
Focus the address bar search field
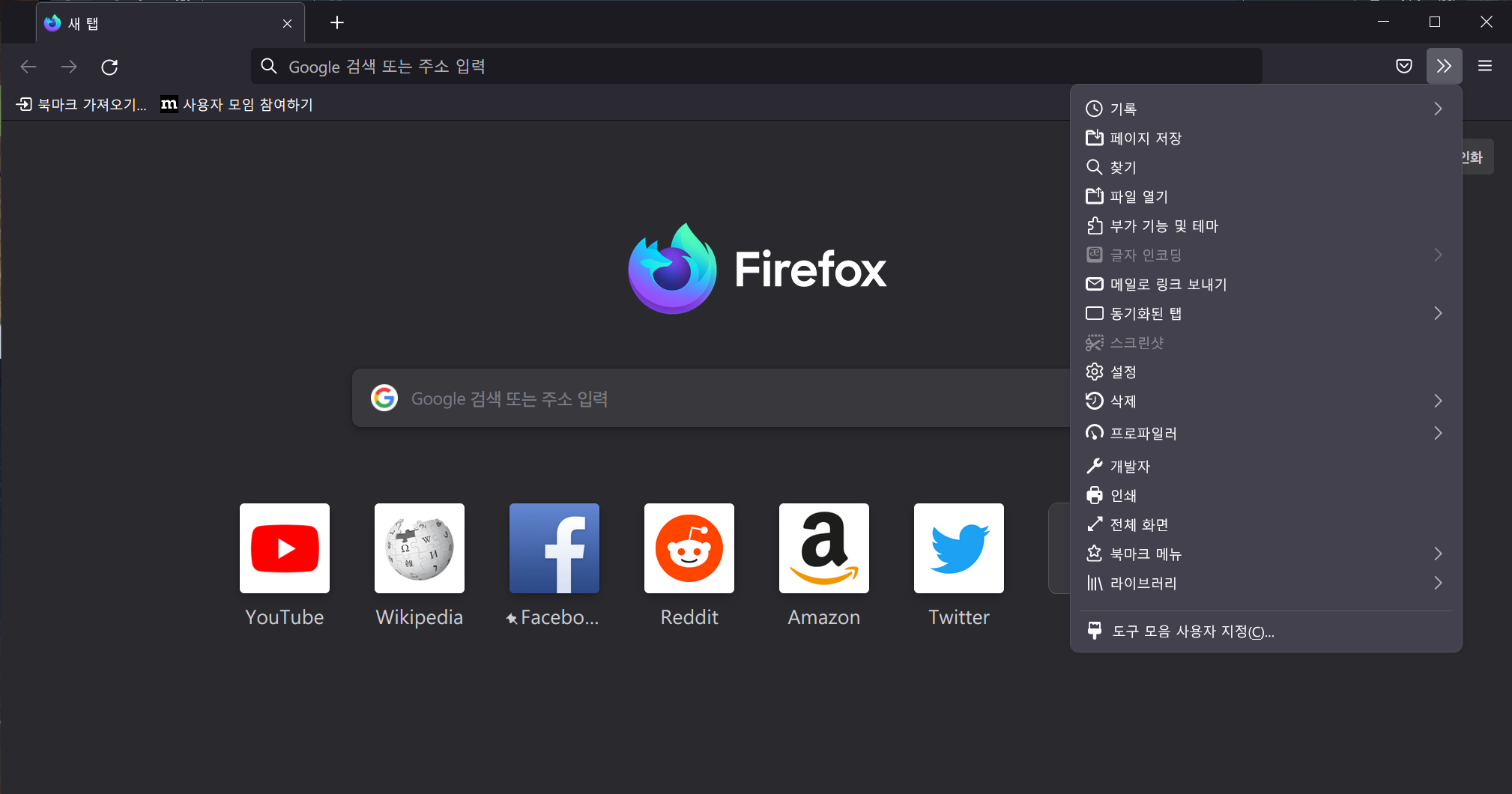(757, 67)
